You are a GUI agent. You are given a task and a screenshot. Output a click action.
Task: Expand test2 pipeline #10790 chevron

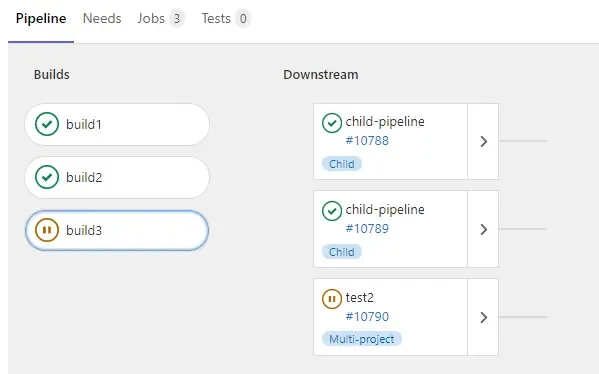483,317
